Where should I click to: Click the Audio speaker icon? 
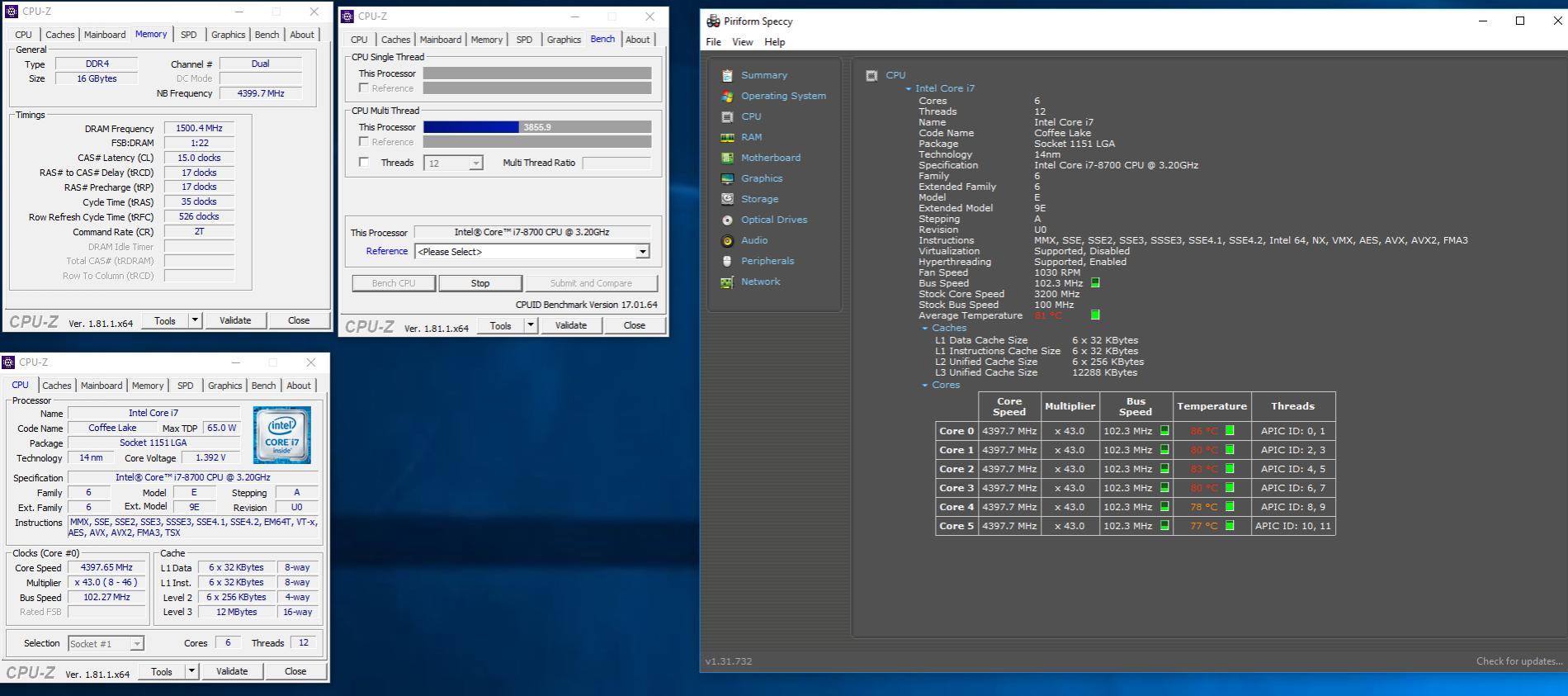click(727, 240)
